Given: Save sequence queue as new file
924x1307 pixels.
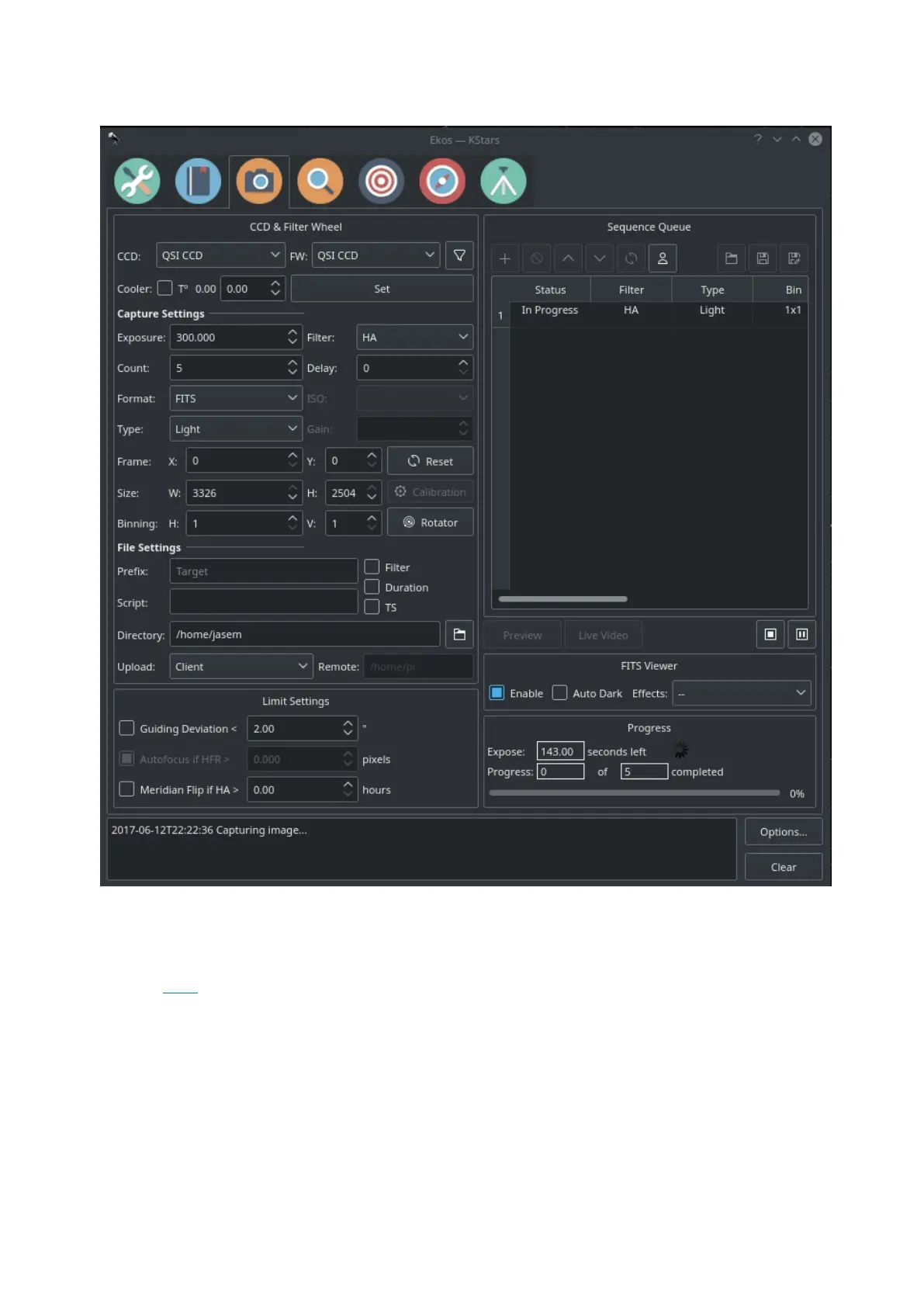Looking at the screenshot, I should coord(794,258).
